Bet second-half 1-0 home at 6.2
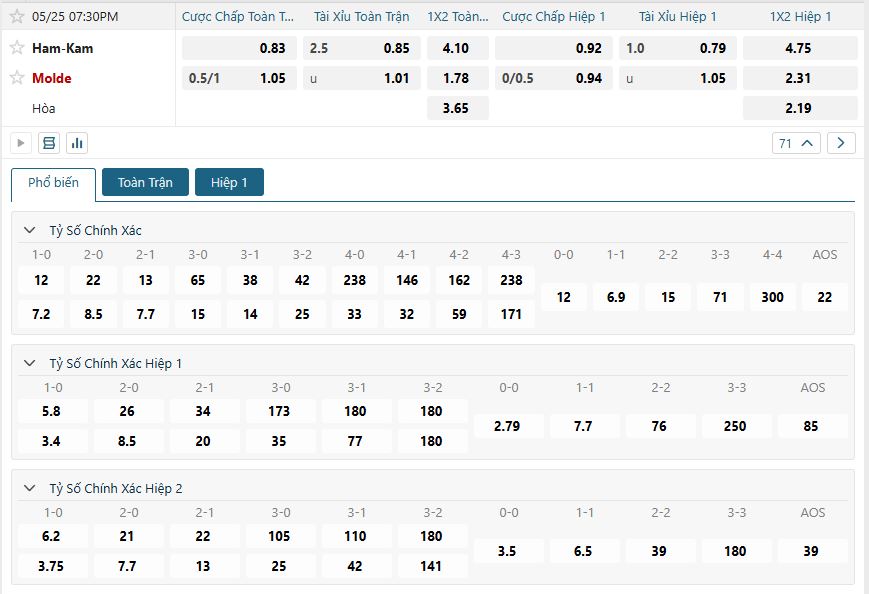Viewport: 869px width, 594px height. (x=53, y=536)
